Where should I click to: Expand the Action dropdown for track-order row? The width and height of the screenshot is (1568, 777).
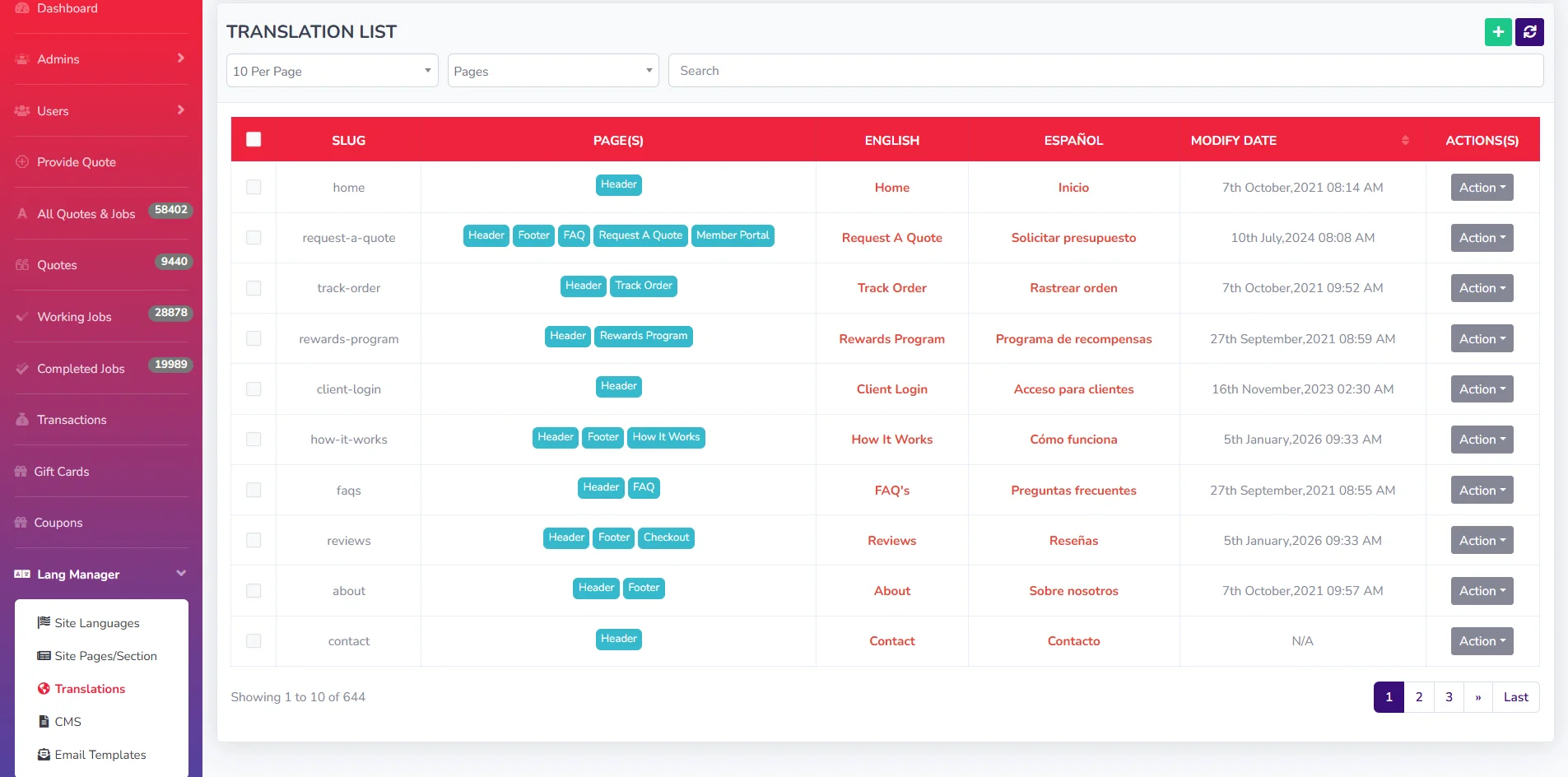(1482, 288)
